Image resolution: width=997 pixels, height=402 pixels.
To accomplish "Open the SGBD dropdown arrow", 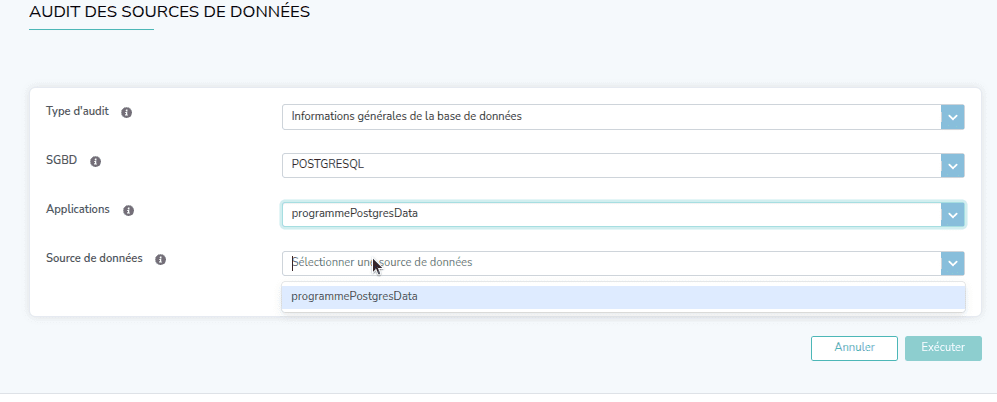I will [952, 166].
